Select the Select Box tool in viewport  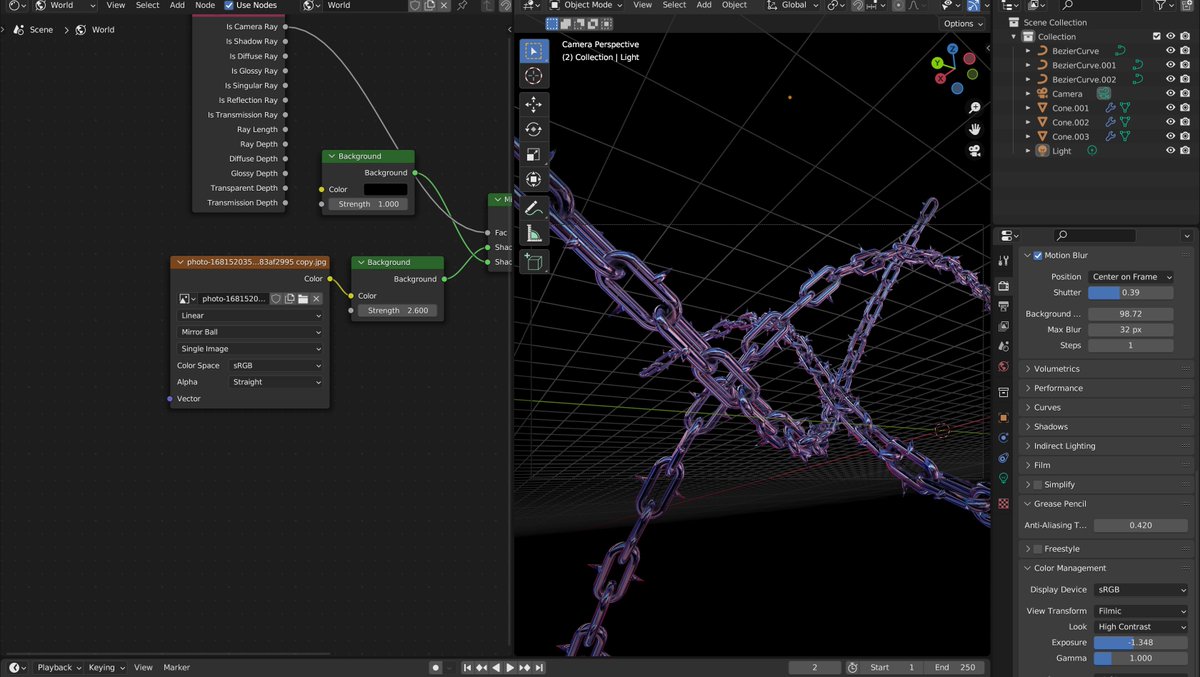point(533,51)
